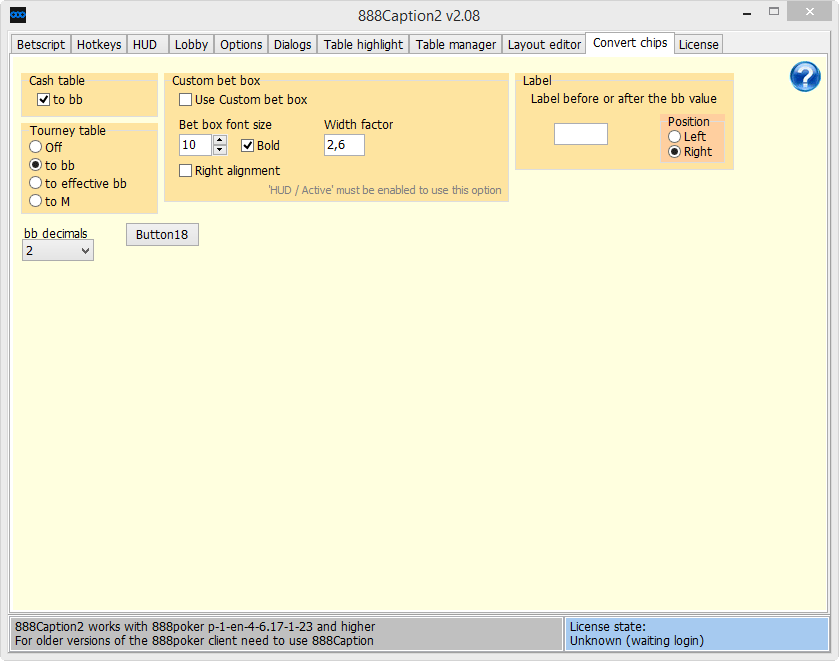Enable the Right alignment checkbox
Screen dimensions: 839x661
click(x=185, y=171)
